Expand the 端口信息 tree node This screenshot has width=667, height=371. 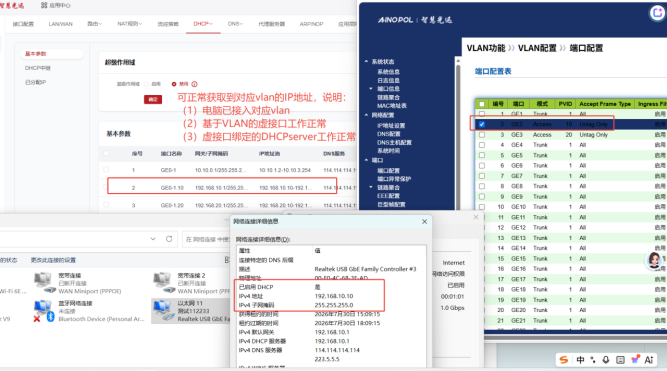point(371,88)
